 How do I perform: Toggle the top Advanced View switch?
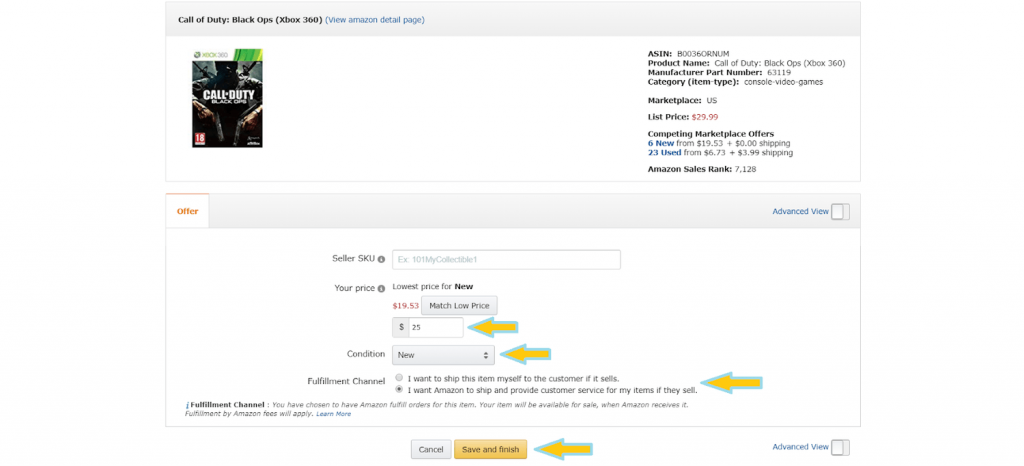[x=840, y=211]
